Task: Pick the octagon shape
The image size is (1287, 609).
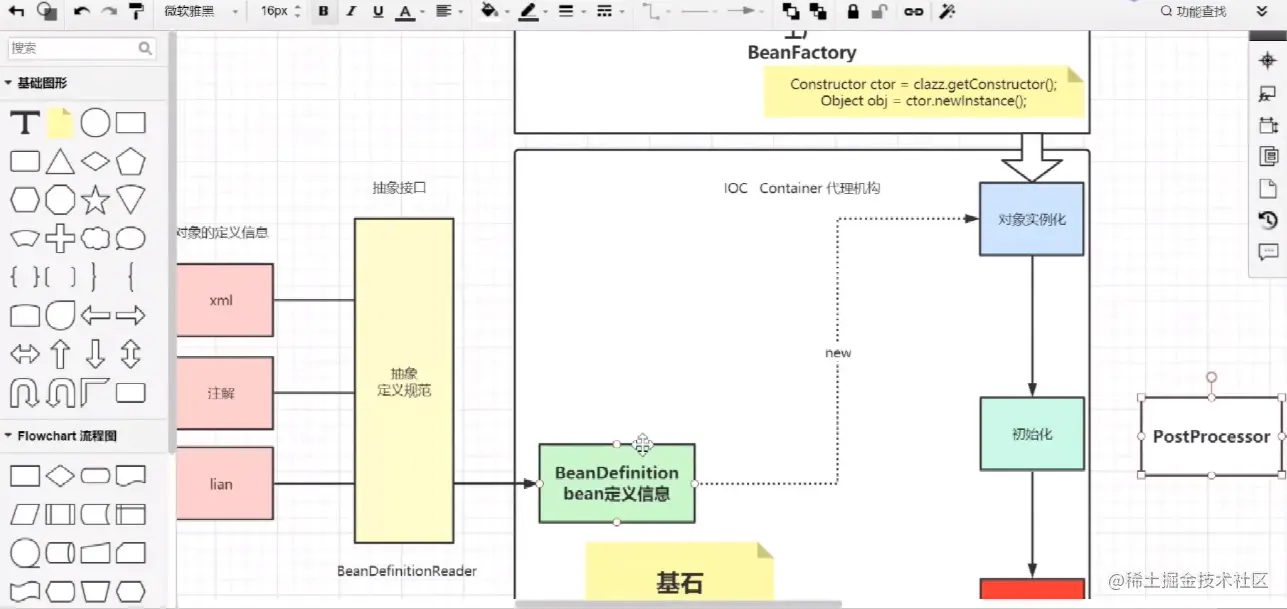Action: tap(60, 200)
